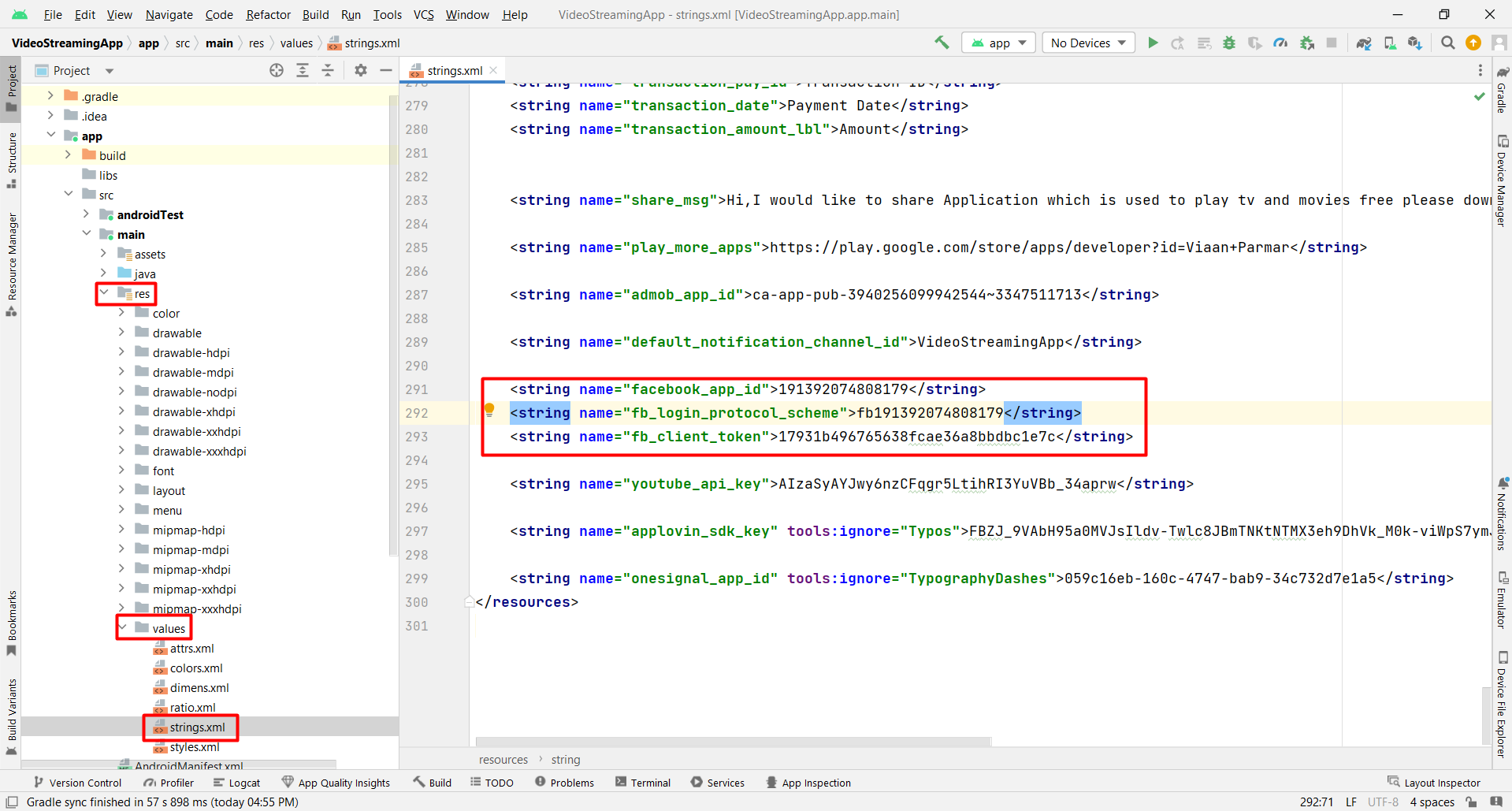
Task: Open the Logcat tool window
Action: tap(236, 783)
